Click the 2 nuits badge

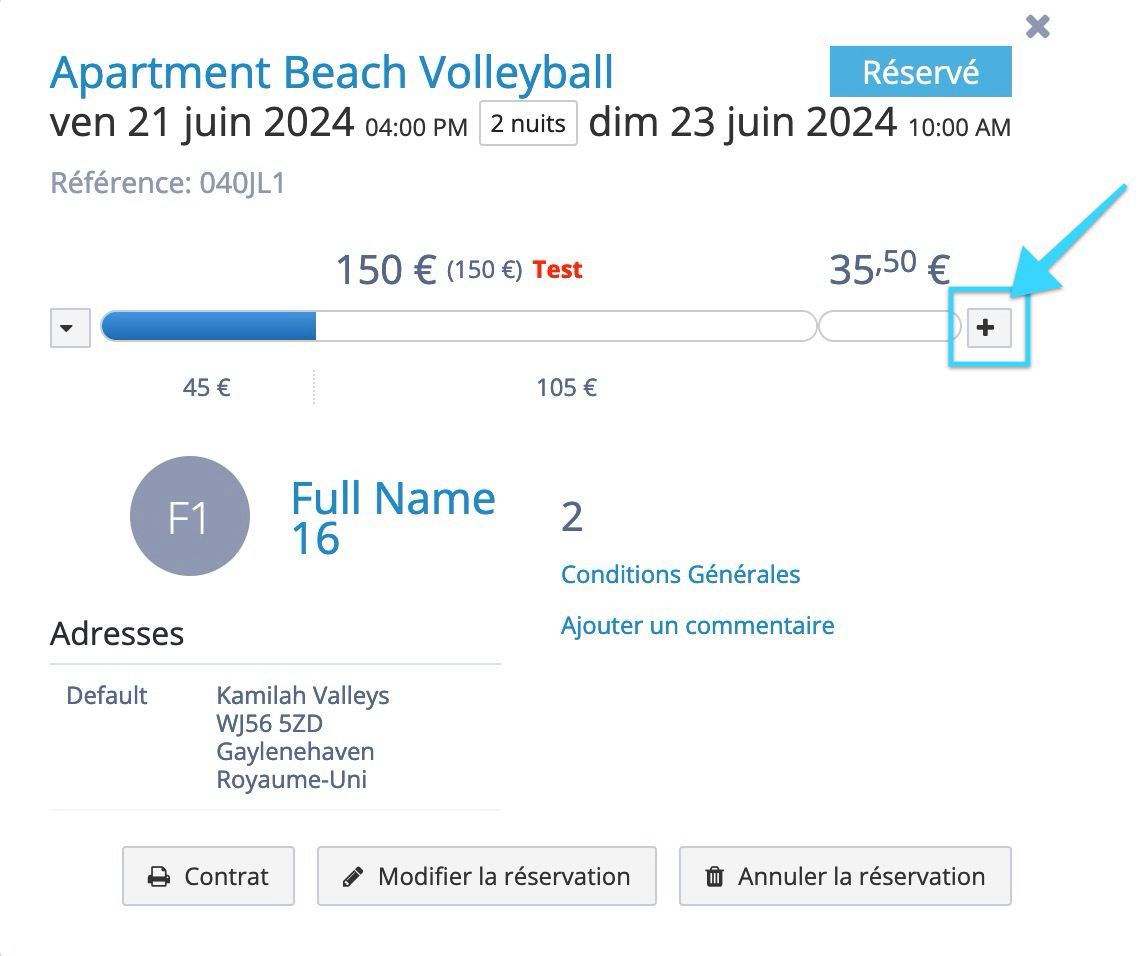click(528, 124)
